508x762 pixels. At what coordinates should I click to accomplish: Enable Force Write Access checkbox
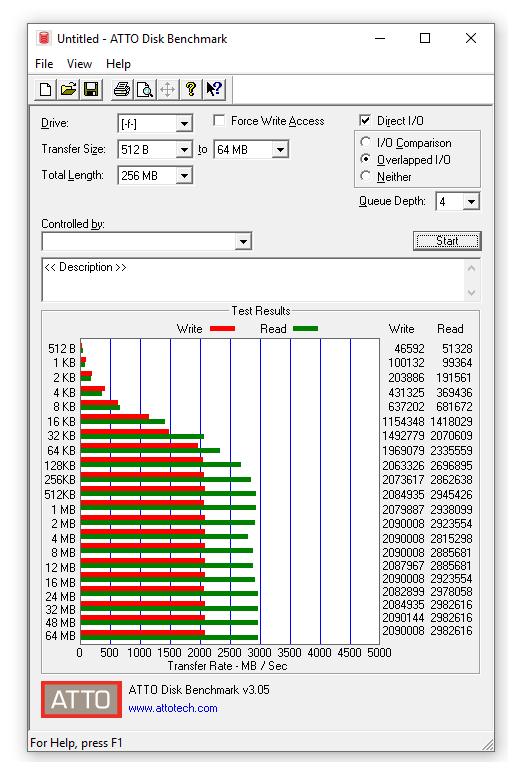click(219, 121)
